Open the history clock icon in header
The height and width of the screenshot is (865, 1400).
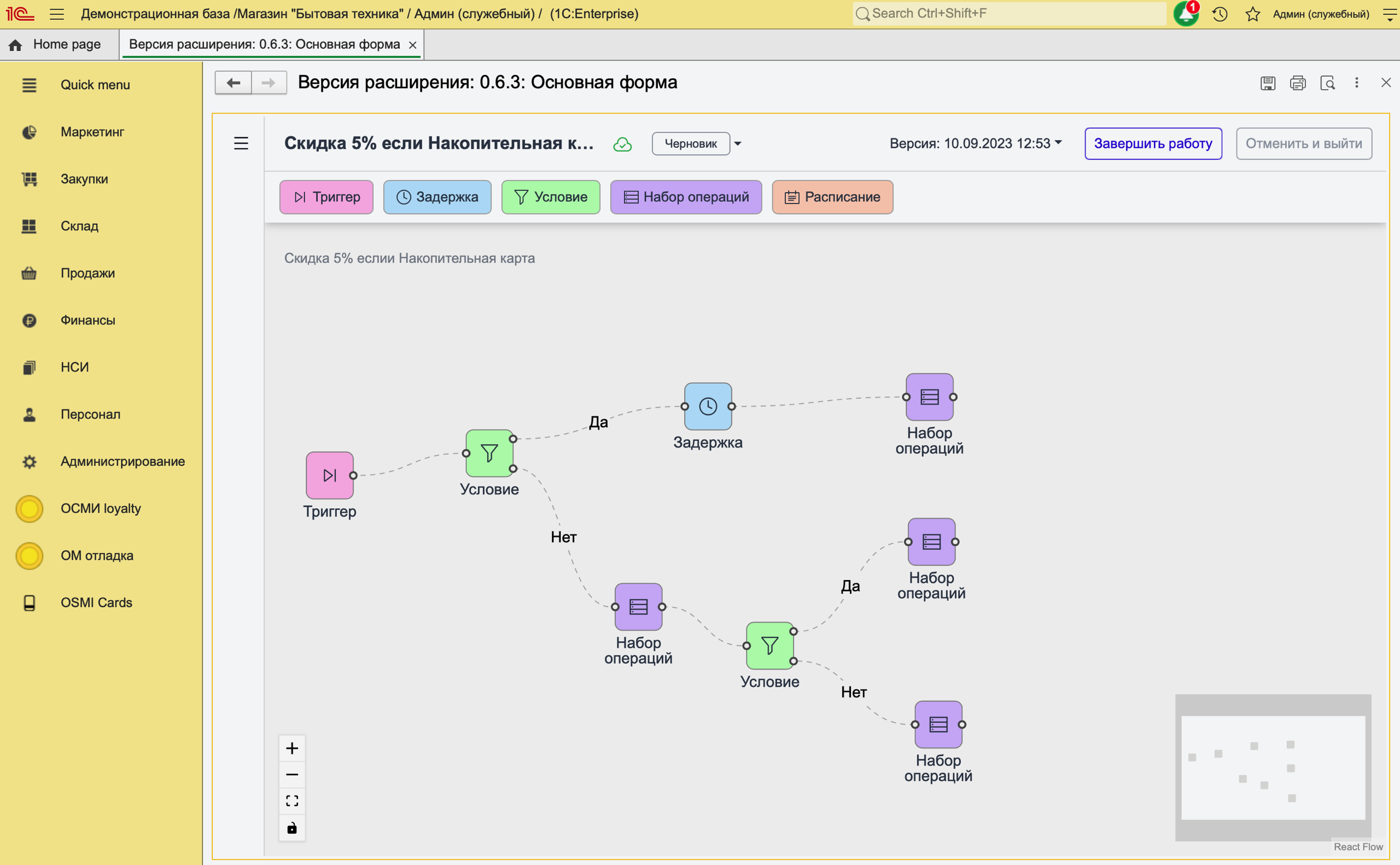coord(1220,14)
